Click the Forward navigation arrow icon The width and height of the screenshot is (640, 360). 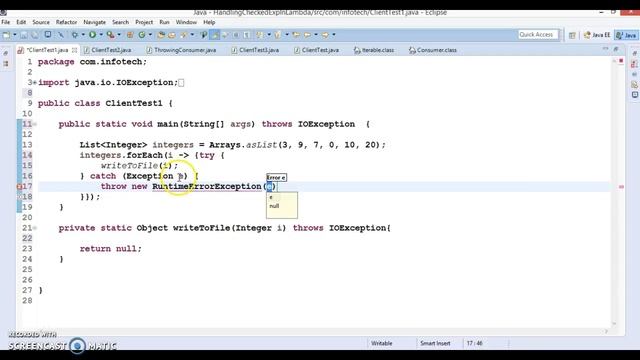[325, 35]
